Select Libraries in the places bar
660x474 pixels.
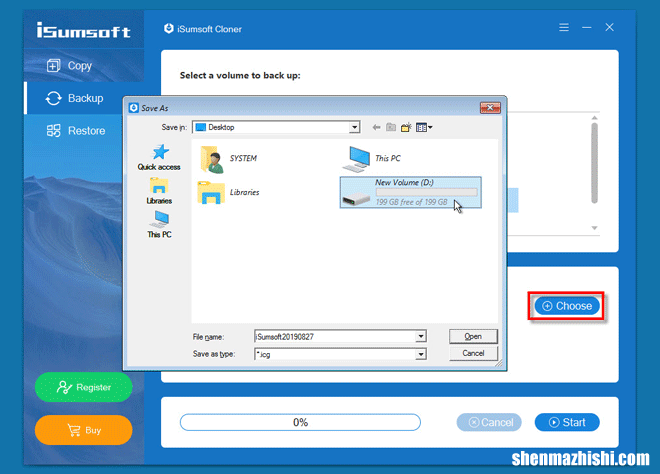(x=159, y=191)
